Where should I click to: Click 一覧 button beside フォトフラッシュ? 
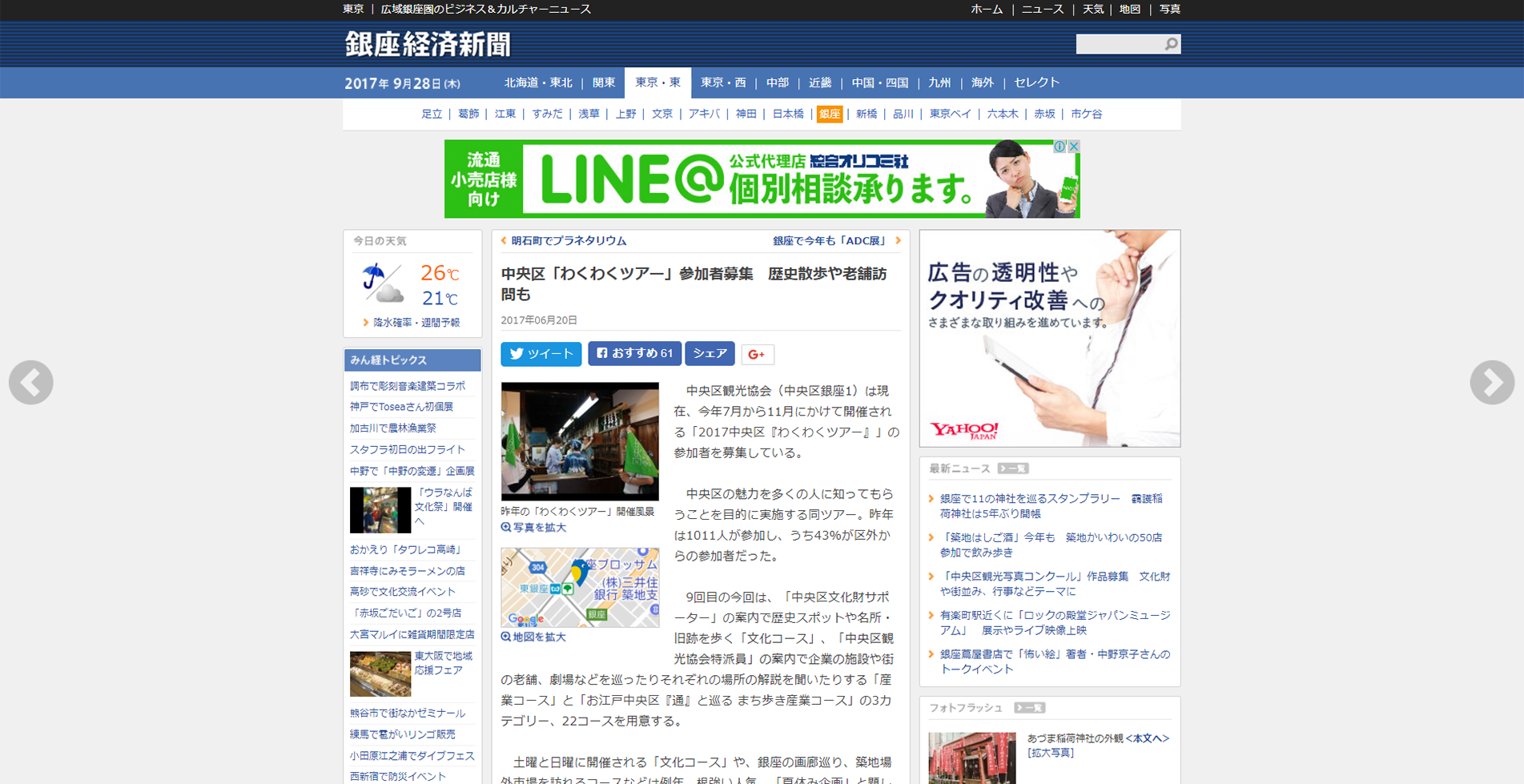1030,708
